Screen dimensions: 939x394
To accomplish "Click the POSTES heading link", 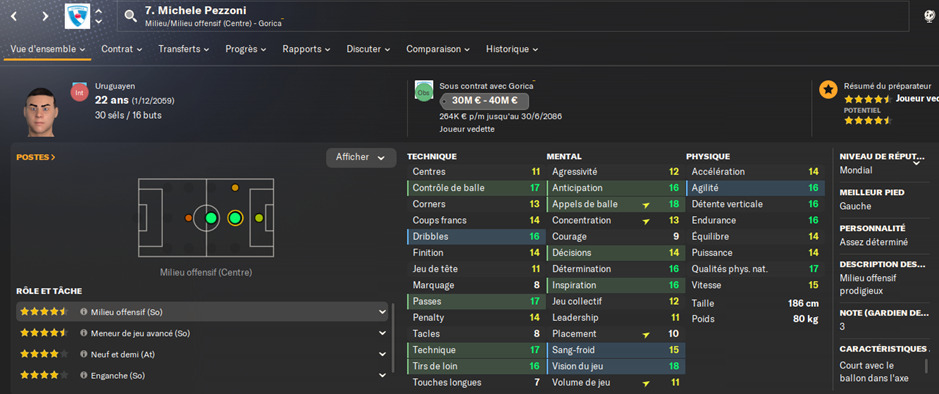I will (36, 157).
